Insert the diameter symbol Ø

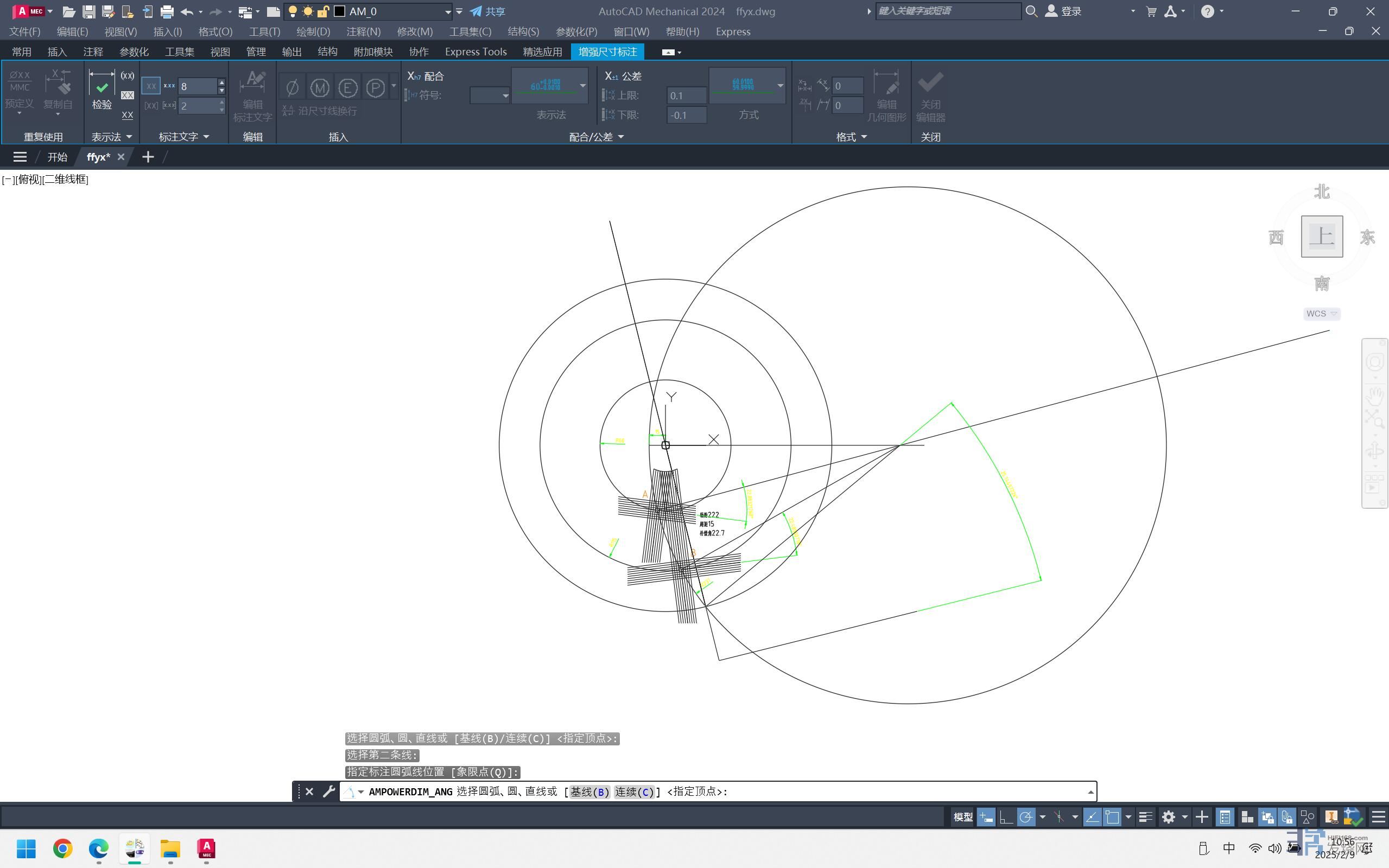click(x=292, y=88)
